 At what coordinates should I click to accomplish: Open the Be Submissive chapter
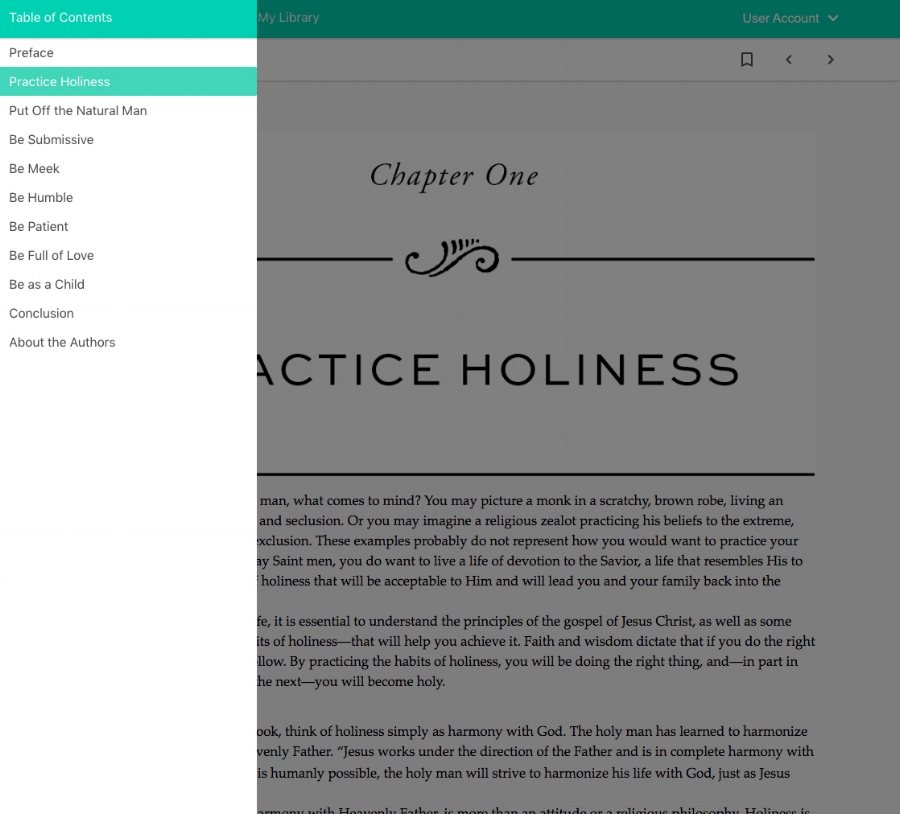[x=51, y=139]
